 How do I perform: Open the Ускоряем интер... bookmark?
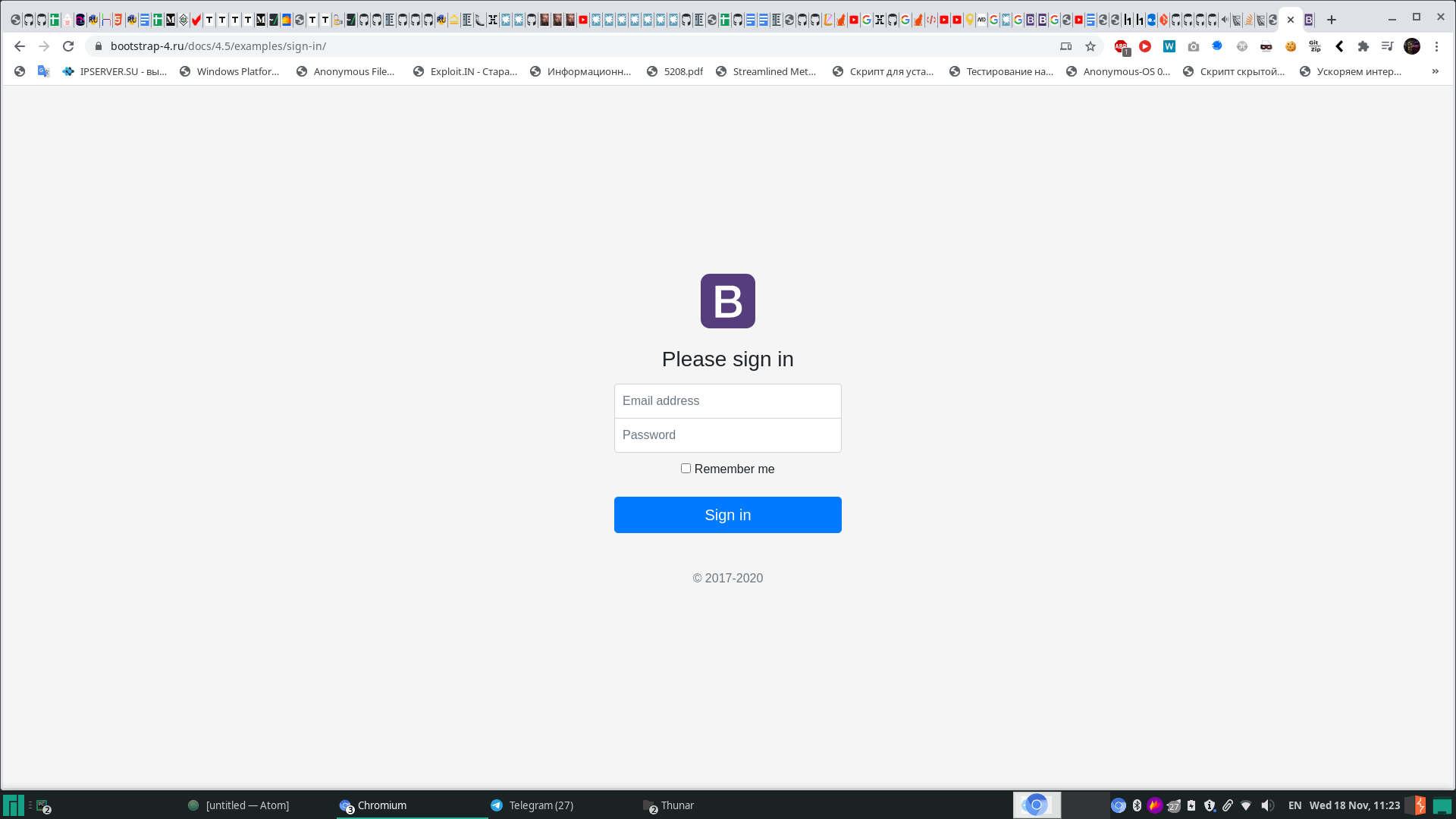point(1351,71)
